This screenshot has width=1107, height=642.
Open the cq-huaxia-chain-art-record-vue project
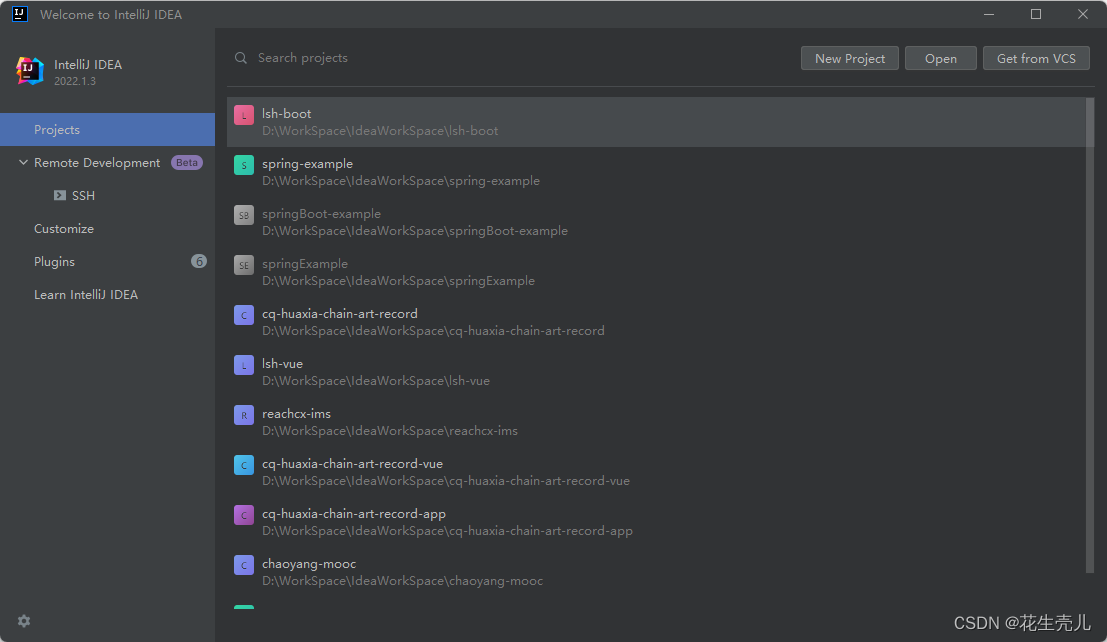(656, 472)
